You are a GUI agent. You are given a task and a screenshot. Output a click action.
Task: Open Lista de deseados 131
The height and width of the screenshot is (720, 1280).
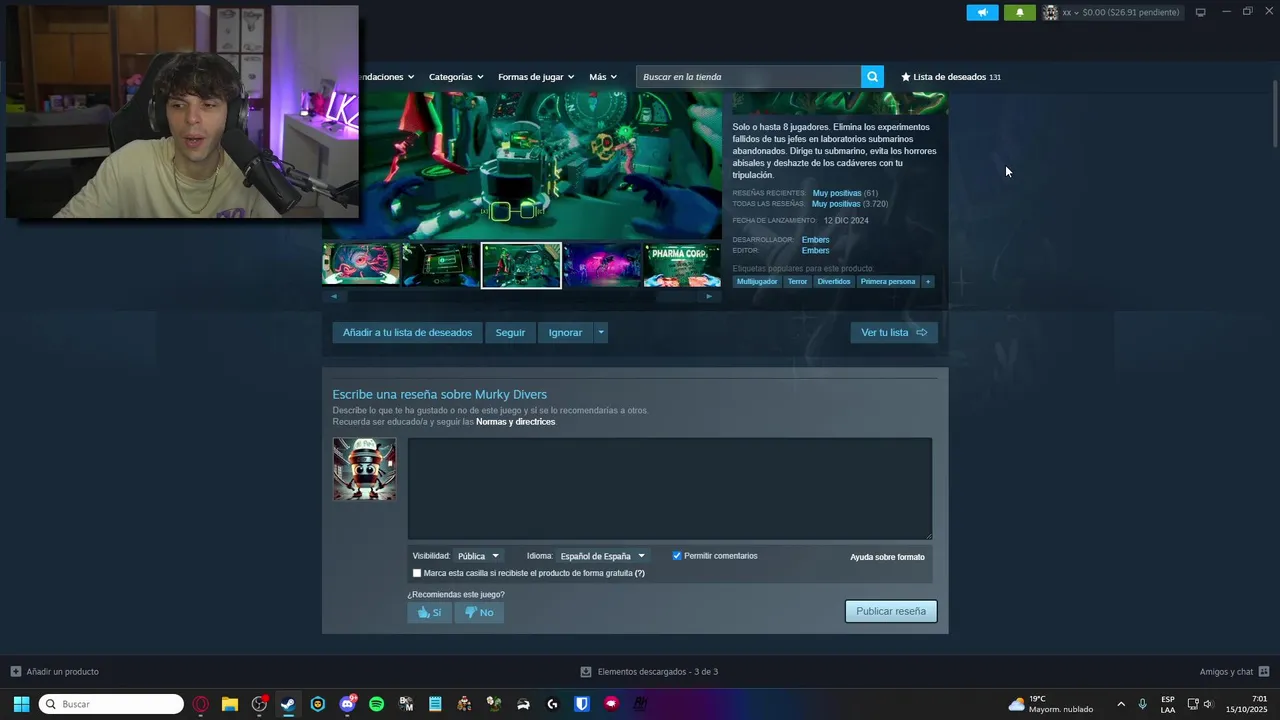(x=951, y=77)
